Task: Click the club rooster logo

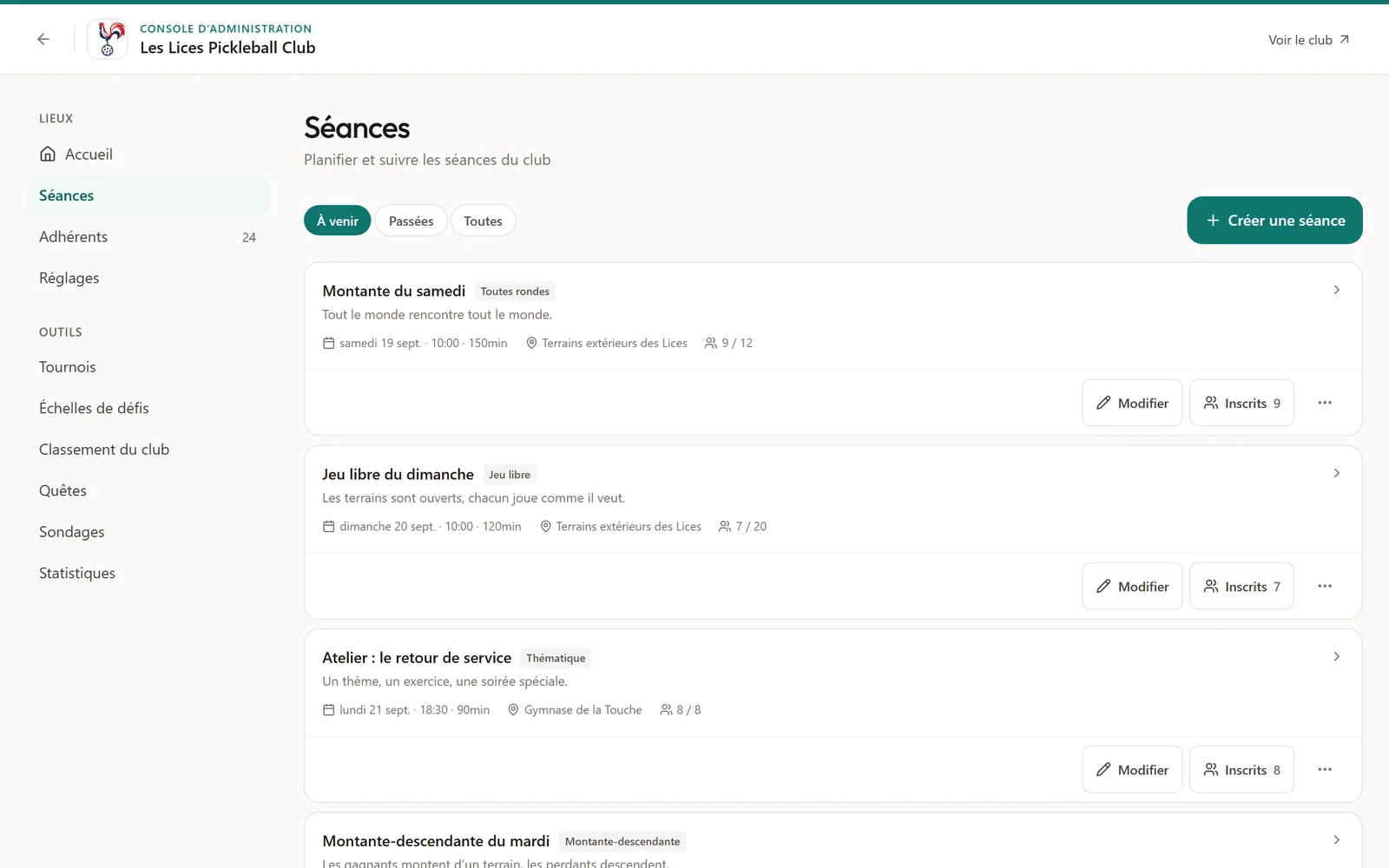Action: tap(108, 39)
